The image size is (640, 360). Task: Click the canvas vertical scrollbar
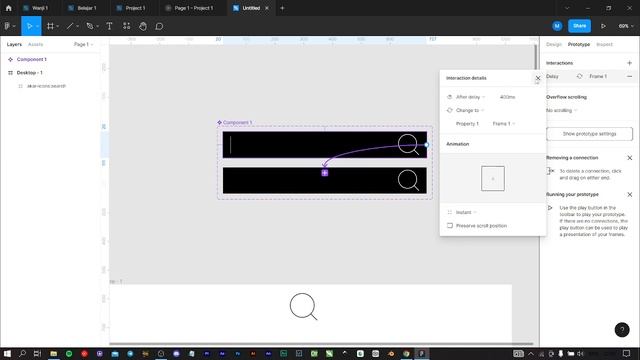[536, 57]
